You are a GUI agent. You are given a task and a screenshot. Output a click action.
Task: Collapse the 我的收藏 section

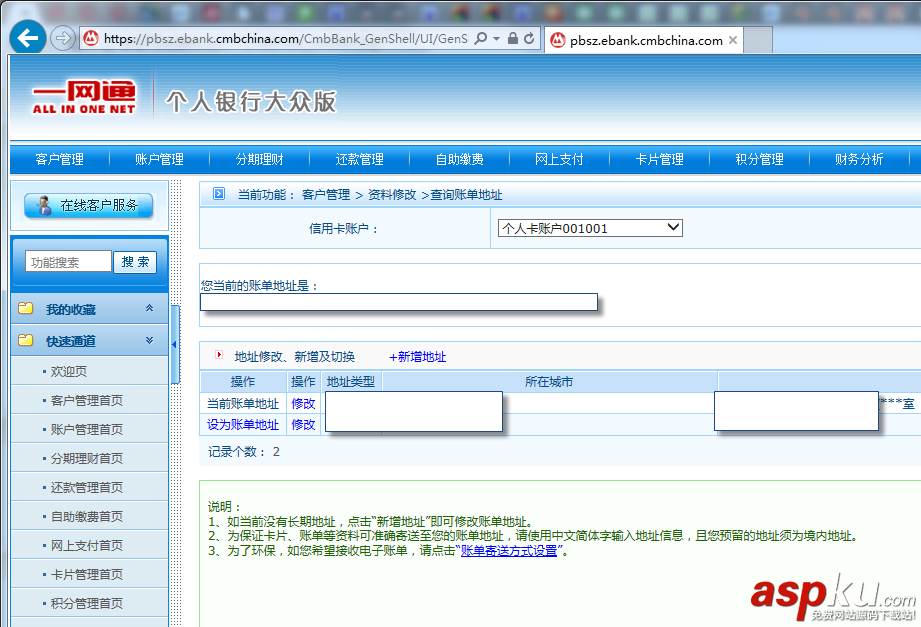pyautogui.click(x=151, y=308)
